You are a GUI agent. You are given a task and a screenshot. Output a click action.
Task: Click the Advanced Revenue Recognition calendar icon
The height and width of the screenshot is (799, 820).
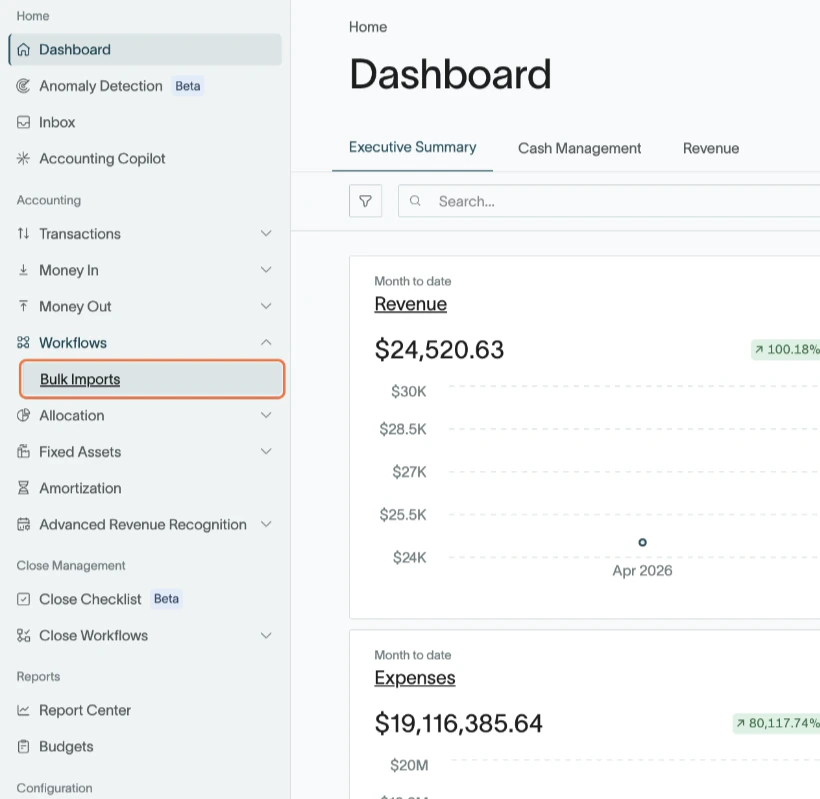coord(24,524)
